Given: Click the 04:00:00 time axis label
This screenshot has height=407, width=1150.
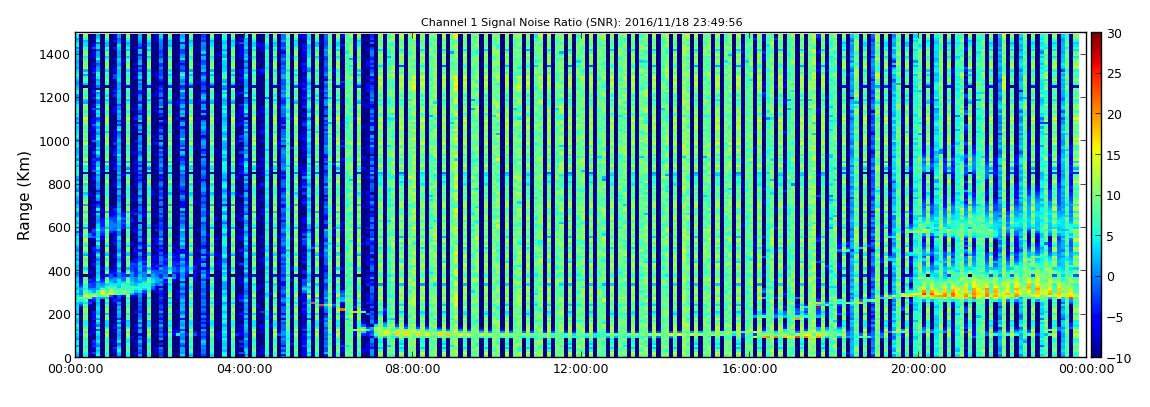Looking at the screenshot, I should pos(243,369).
